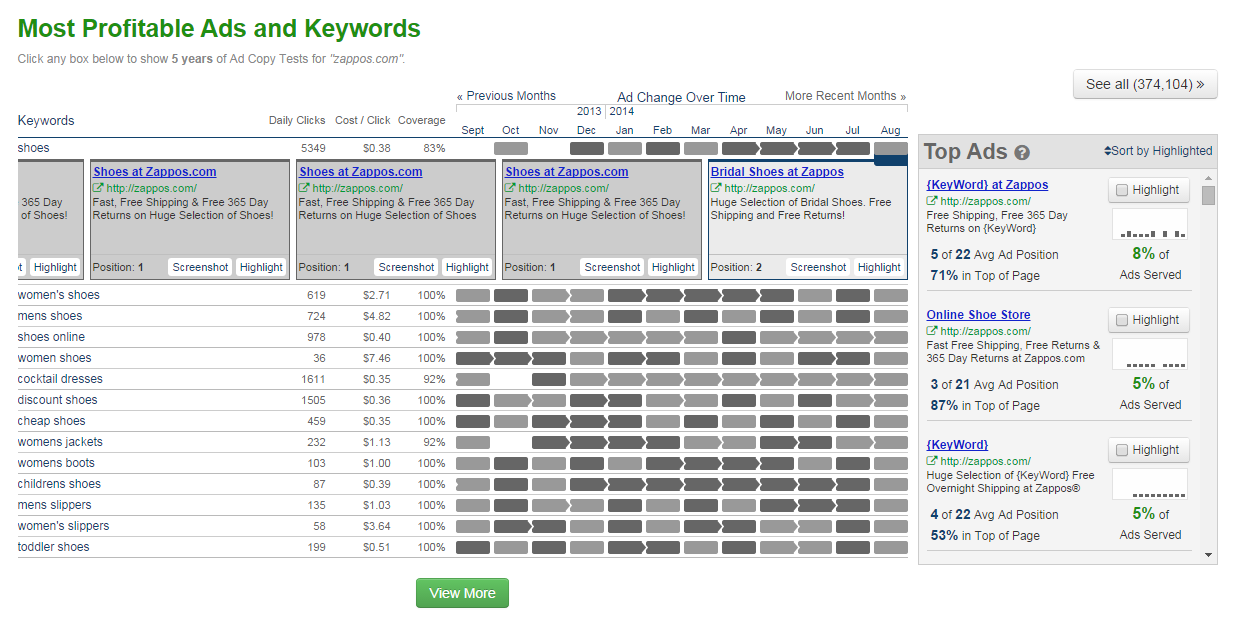The width and height of the screenshot is (1246, 619).
Task: Click the external-link icon in the {KeyWord} overnight shipping ad
Action: point(932,461)
